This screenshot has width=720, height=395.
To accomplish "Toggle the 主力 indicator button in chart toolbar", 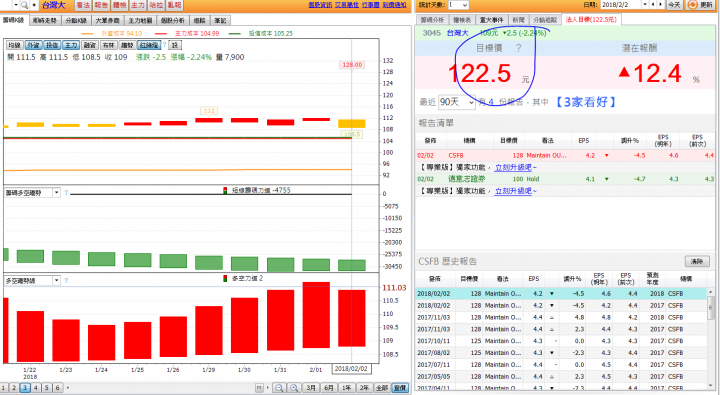I will tap(71, 45).
